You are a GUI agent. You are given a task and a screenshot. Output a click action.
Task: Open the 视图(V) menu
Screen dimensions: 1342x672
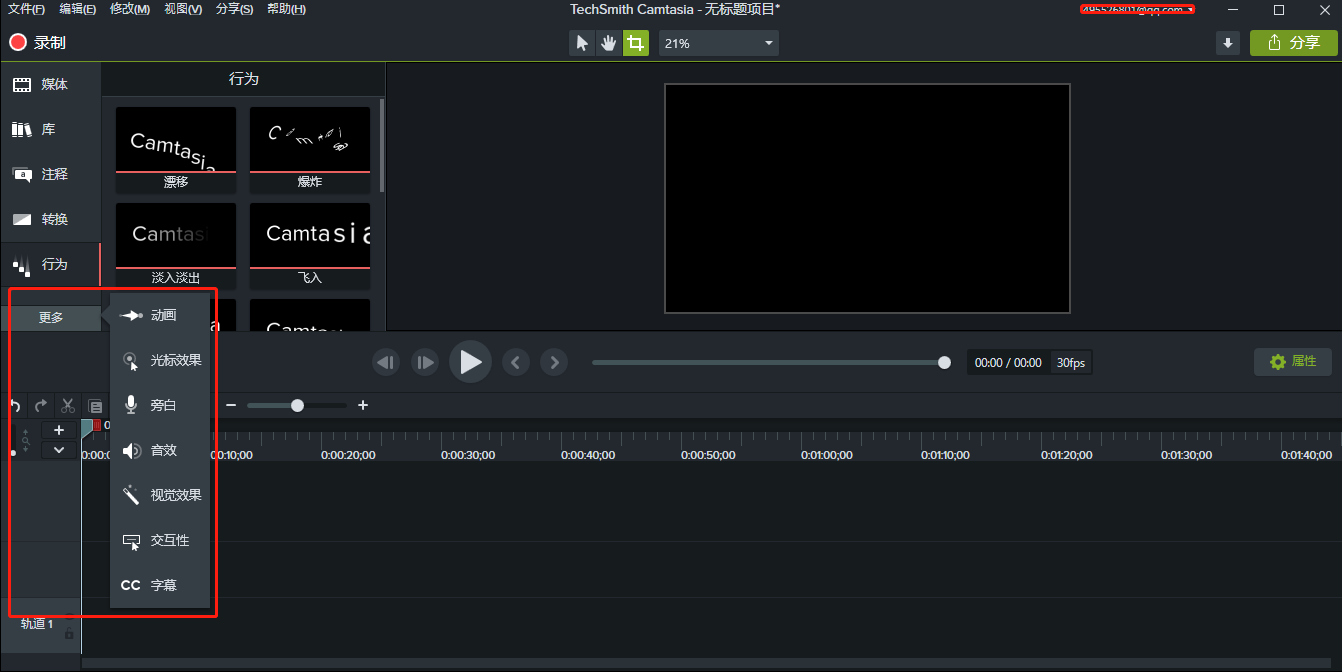point(182,9)
